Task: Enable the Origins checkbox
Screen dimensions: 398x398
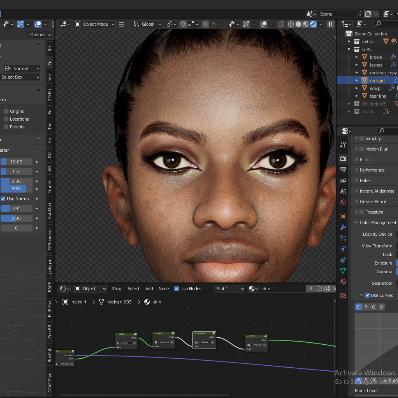Action: point(6,111)
